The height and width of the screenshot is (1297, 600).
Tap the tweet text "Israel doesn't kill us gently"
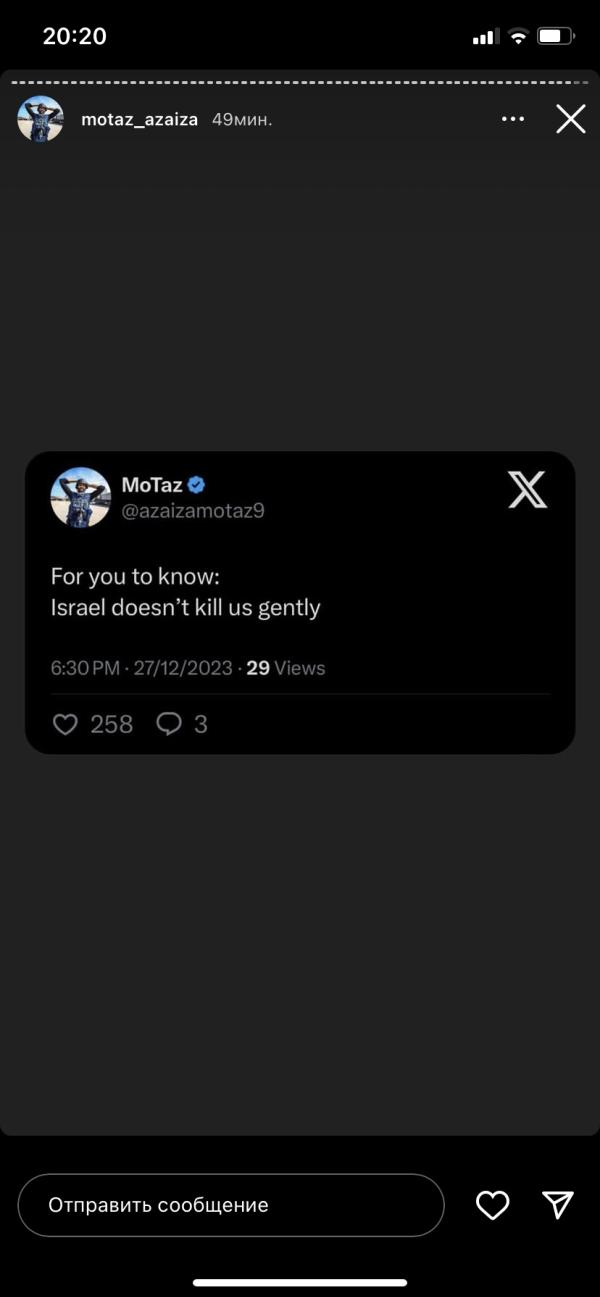[x=186, y=608]
